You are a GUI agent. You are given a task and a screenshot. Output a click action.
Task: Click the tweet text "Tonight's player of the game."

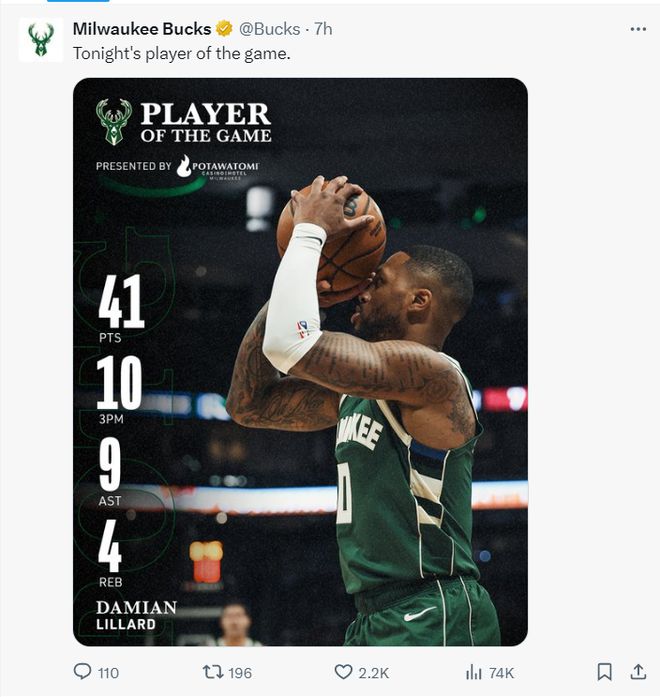[182, 53]
